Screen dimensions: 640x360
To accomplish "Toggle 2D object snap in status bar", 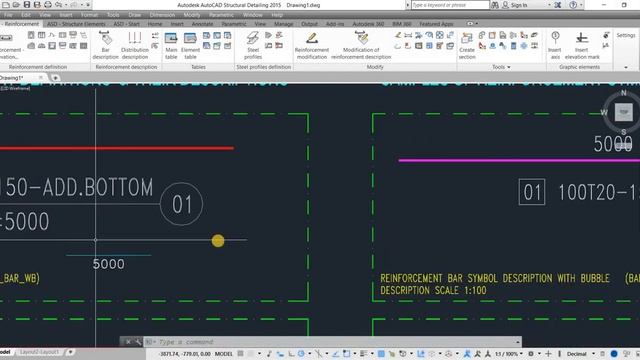I will point(346,353).
